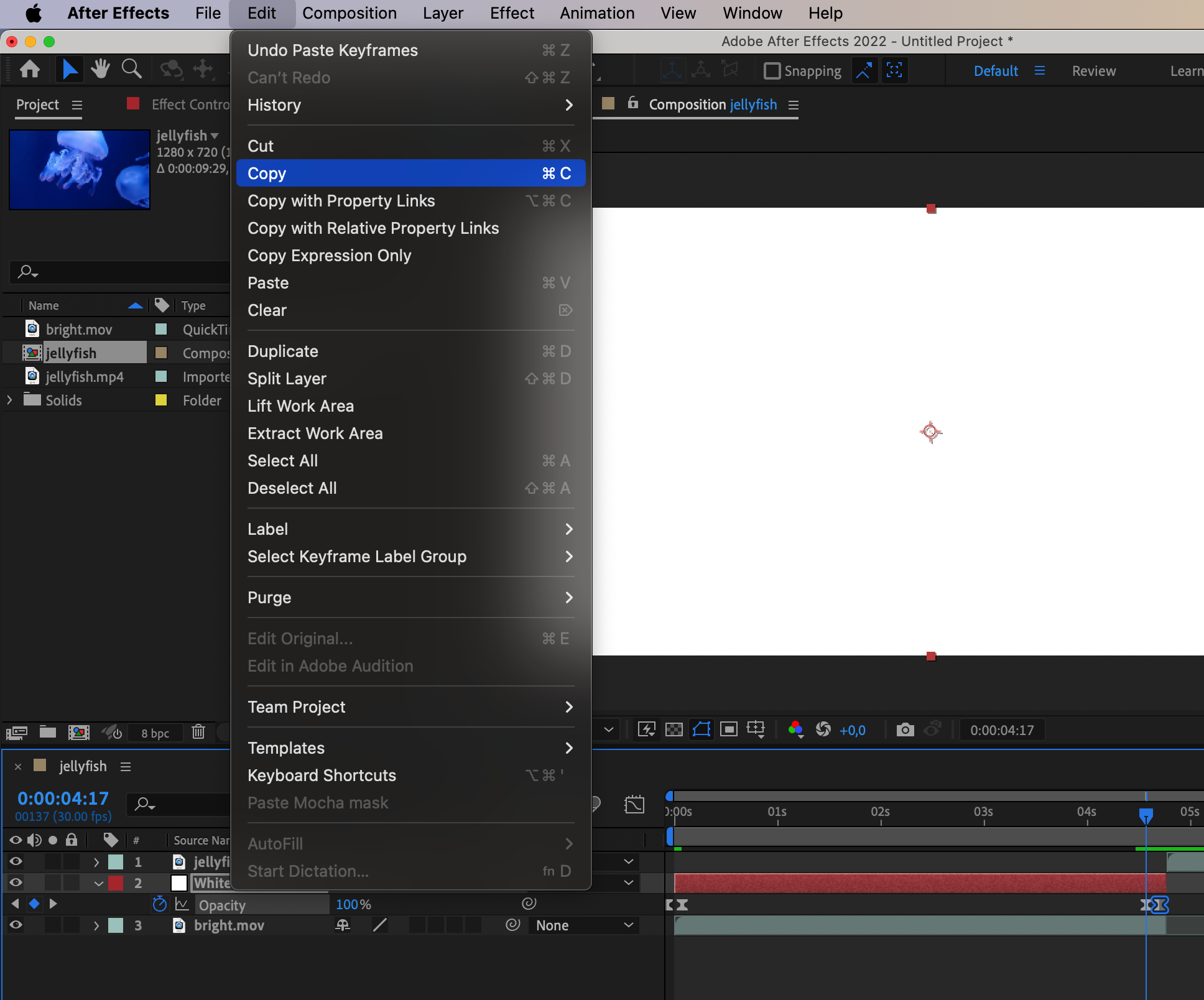Create a new folder in Project panel
The height and width of the screenshot is (1000, 1204).
[48, 732]
